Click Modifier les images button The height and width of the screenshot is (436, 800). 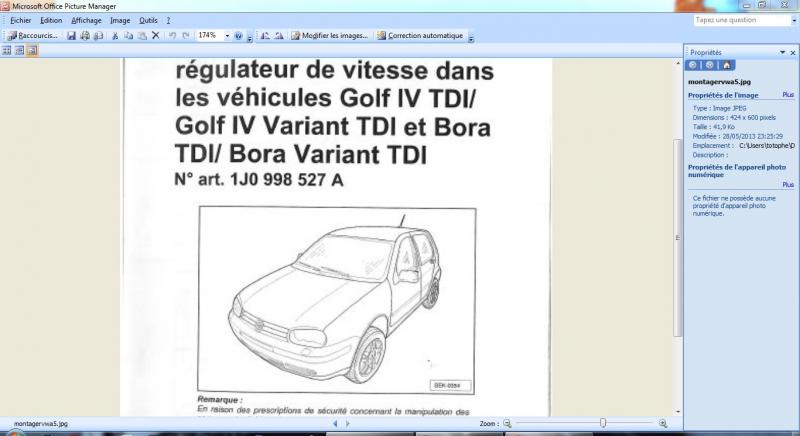coord(330,36)
